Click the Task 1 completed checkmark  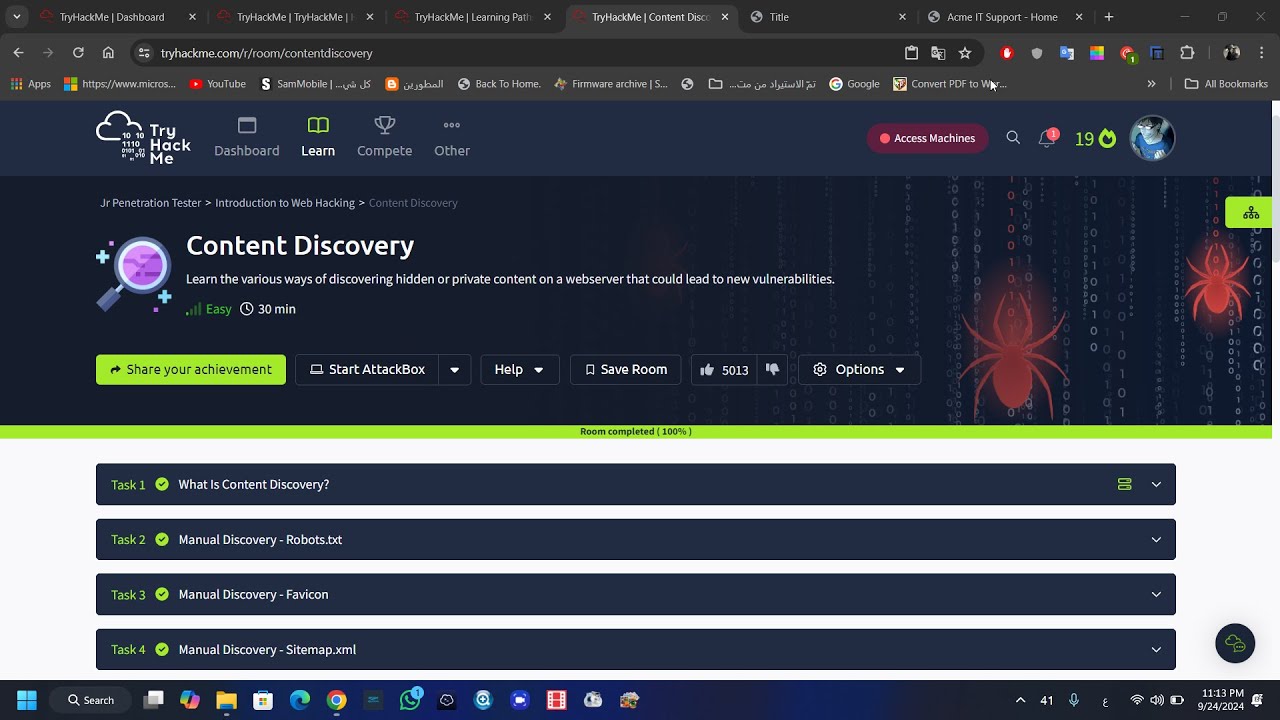[162, 484]
